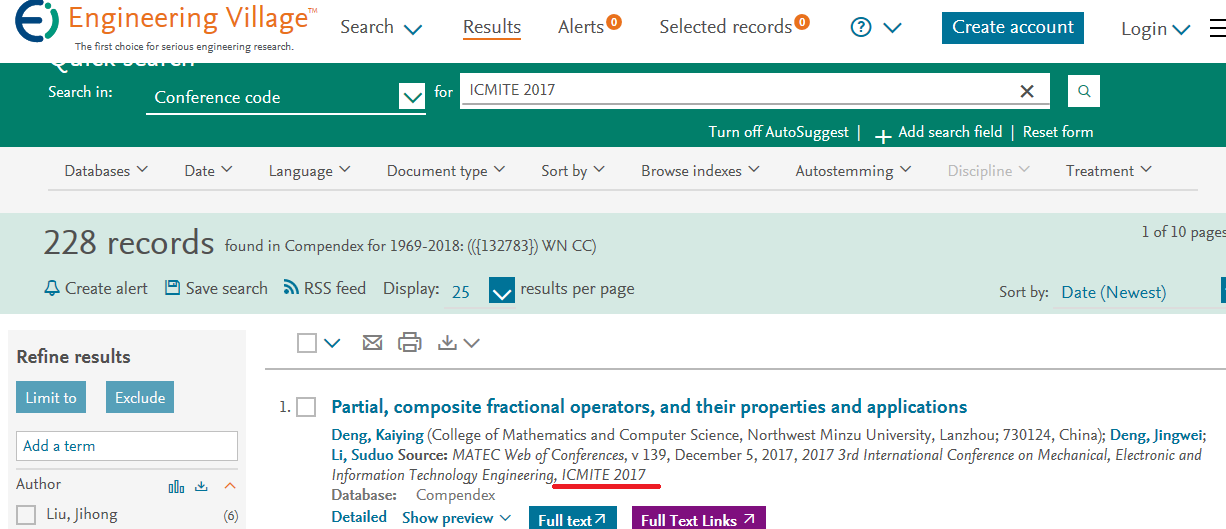The width and height of the screenshot is (1226, 529).
Task: Clear the ICMITE 2017 search text
Action: (1026, 91)
